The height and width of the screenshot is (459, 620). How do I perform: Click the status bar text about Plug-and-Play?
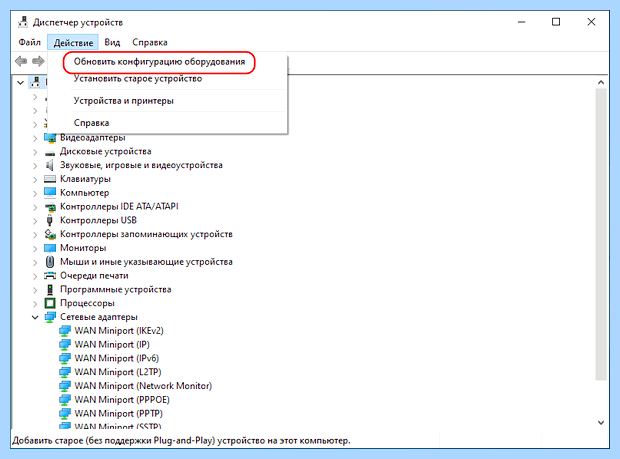coord(181,440)
